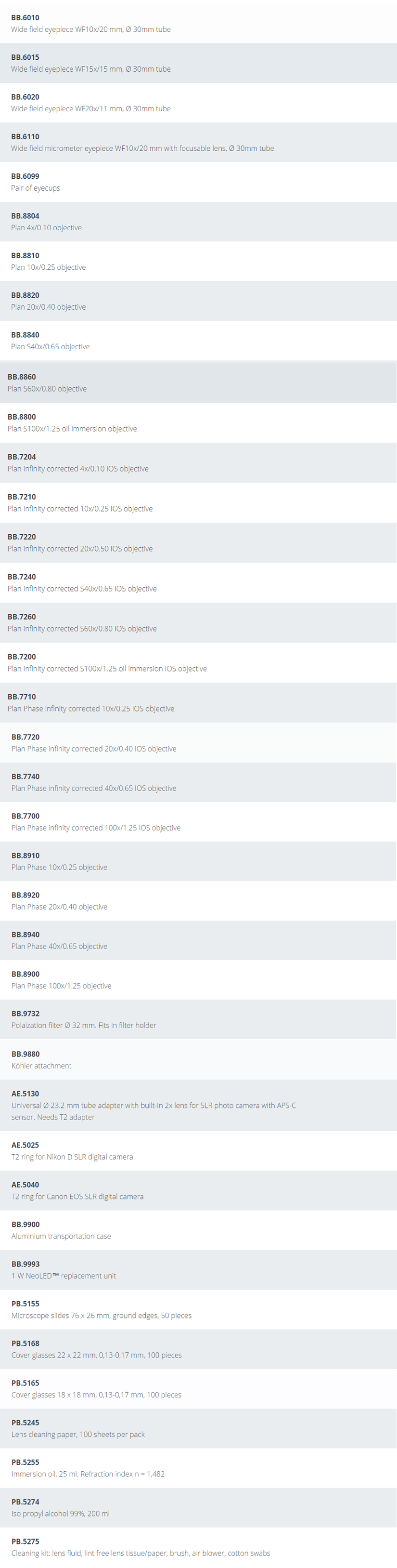
Task: Select BB.8860 Plan S60x/0.80 objective row
Action: pos(198,382)
